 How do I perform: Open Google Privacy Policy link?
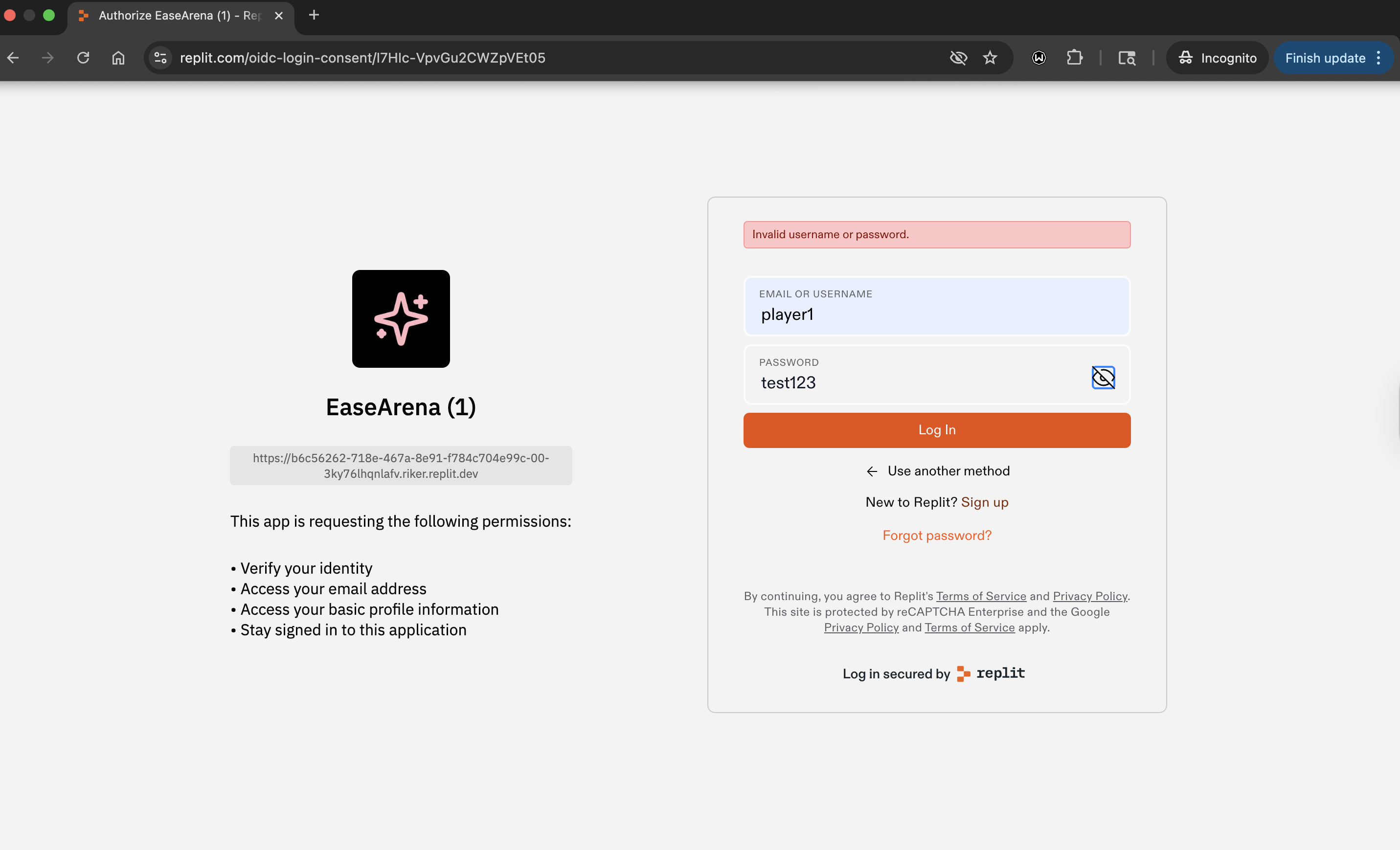coord(861,627)
